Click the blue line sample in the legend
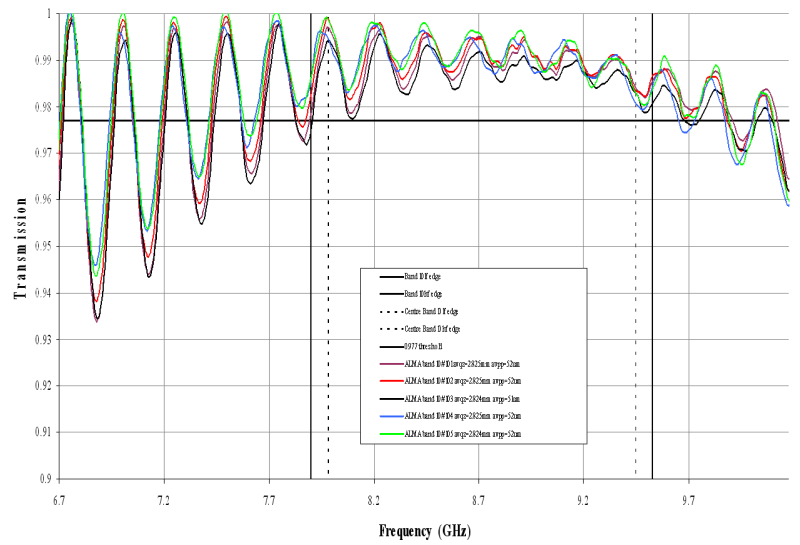 click(391, 416)
